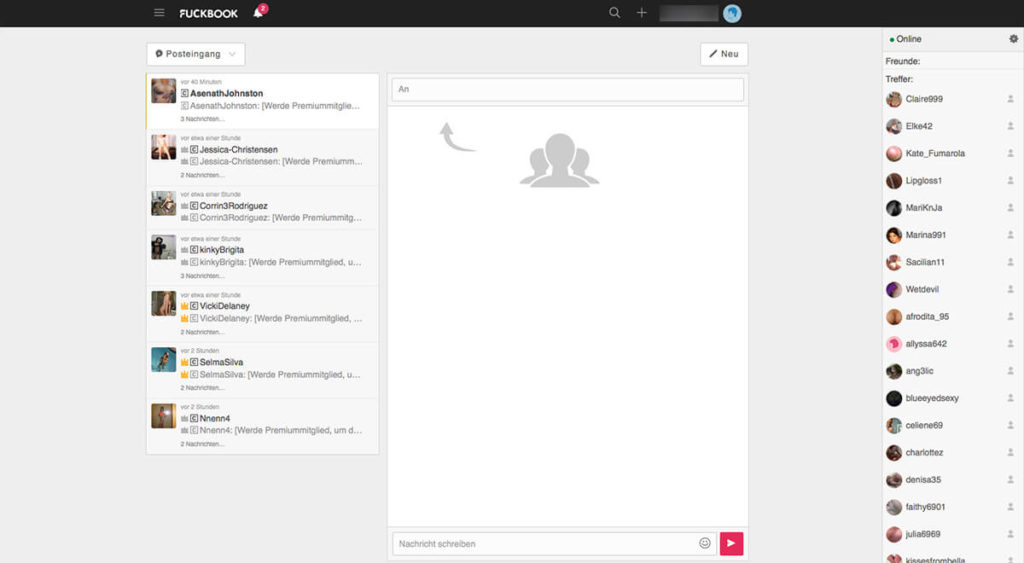Toggle the Online status indicator
The height and width of the screenshot is (563, 1024).
click(x=905, y=39)
